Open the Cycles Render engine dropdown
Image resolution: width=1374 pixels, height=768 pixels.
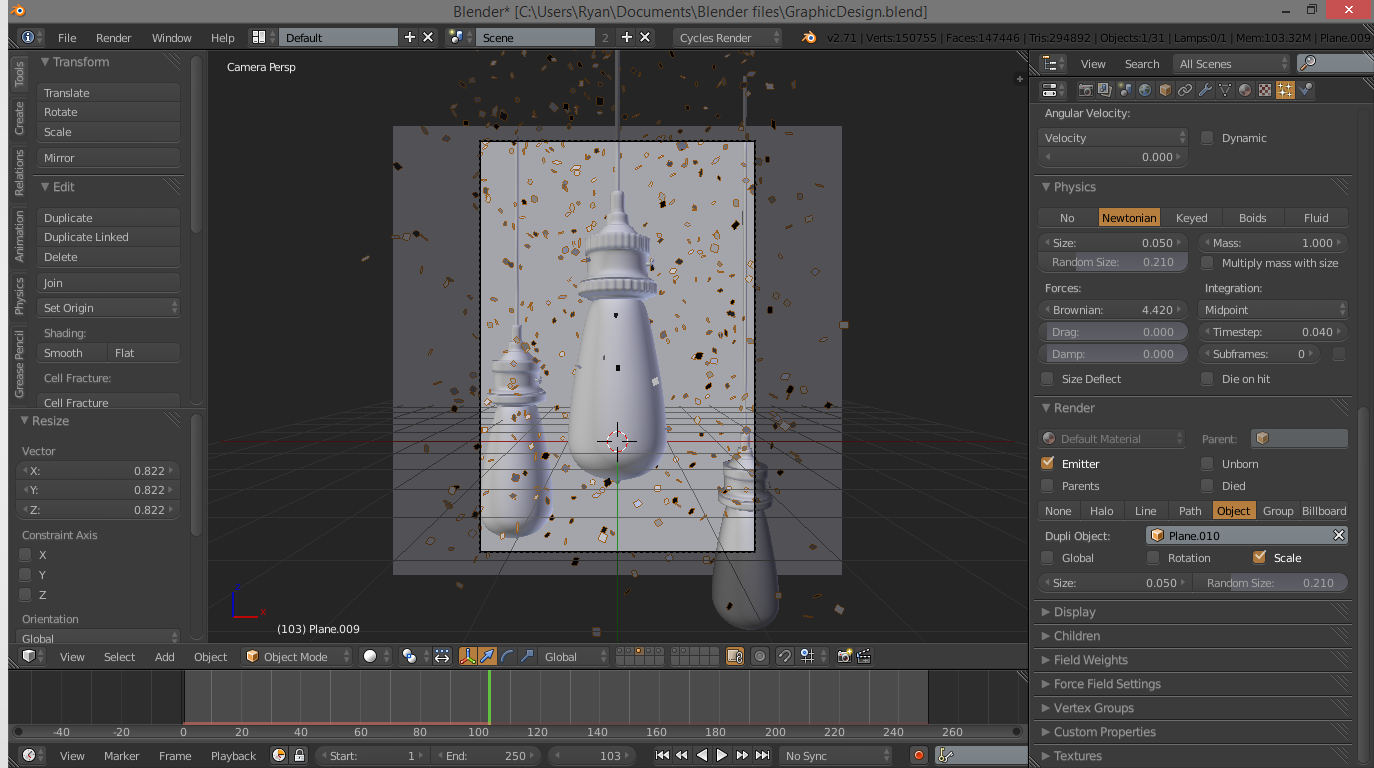[727, 37]
